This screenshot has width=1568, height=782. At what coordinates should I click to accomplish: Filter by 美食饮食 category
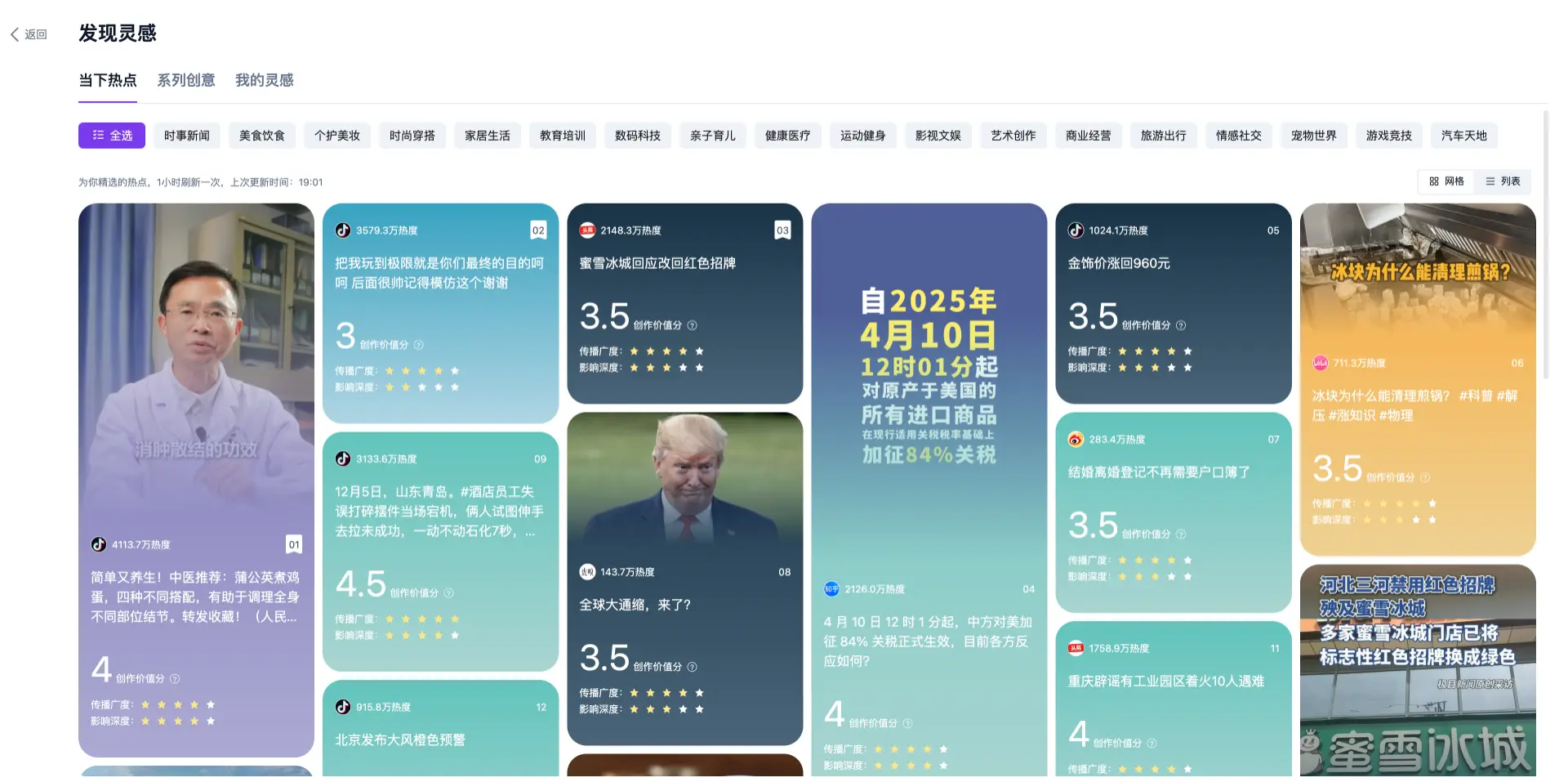coord(262,136)
